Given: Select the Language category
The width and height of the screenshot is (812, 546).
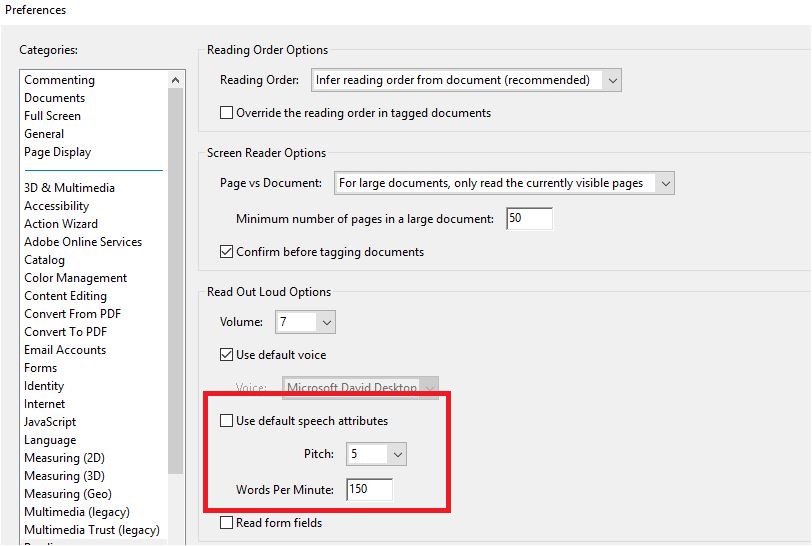Looking at the screenshot, I should (x=50, y=440).
